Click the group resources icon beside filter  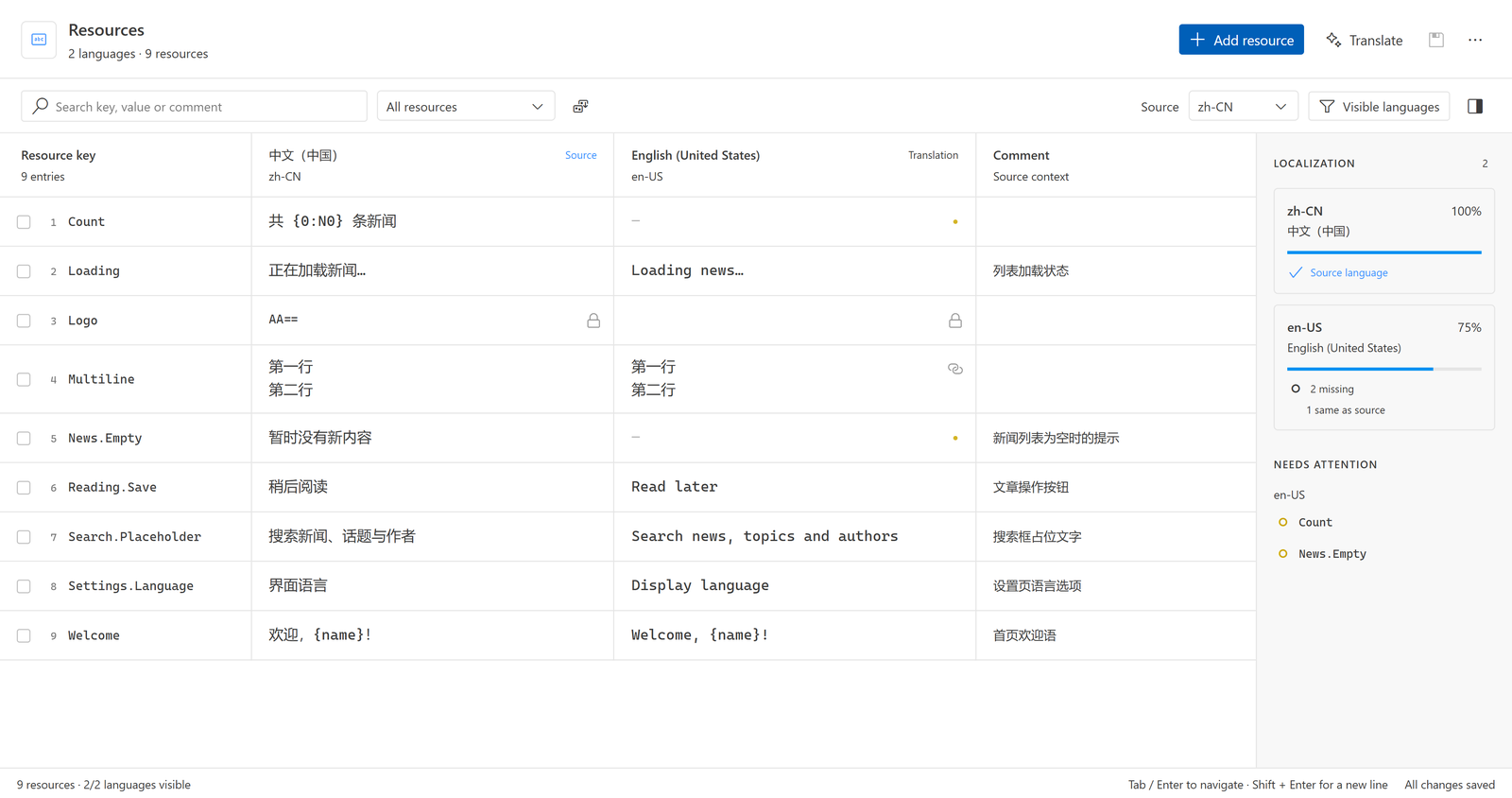pos(580,106)
